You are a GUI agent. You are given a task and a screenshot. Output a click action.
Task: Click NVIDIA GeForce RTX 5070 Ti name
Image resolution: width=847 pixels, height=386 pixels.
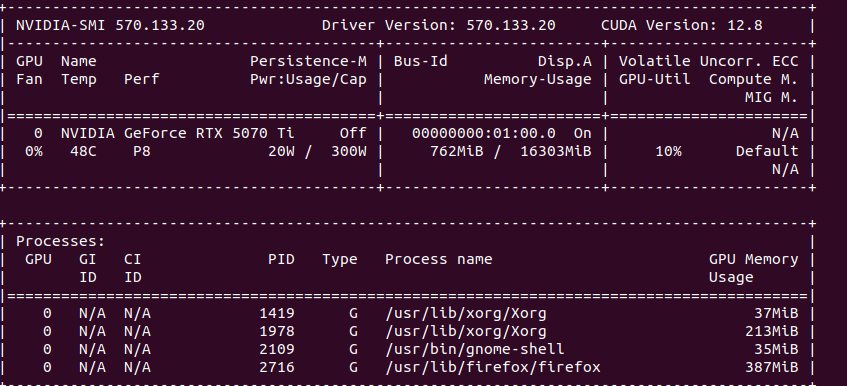click(178, 133)
